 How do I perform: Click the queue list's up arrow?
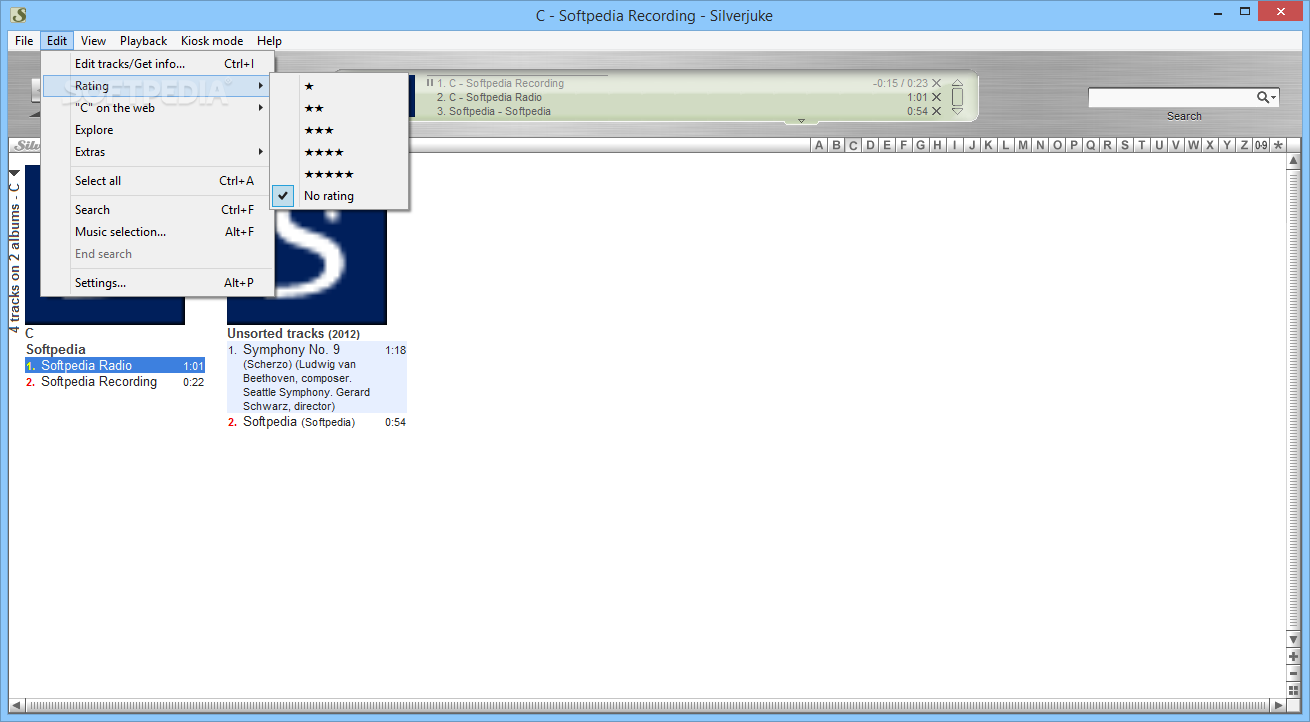point(957,84)
